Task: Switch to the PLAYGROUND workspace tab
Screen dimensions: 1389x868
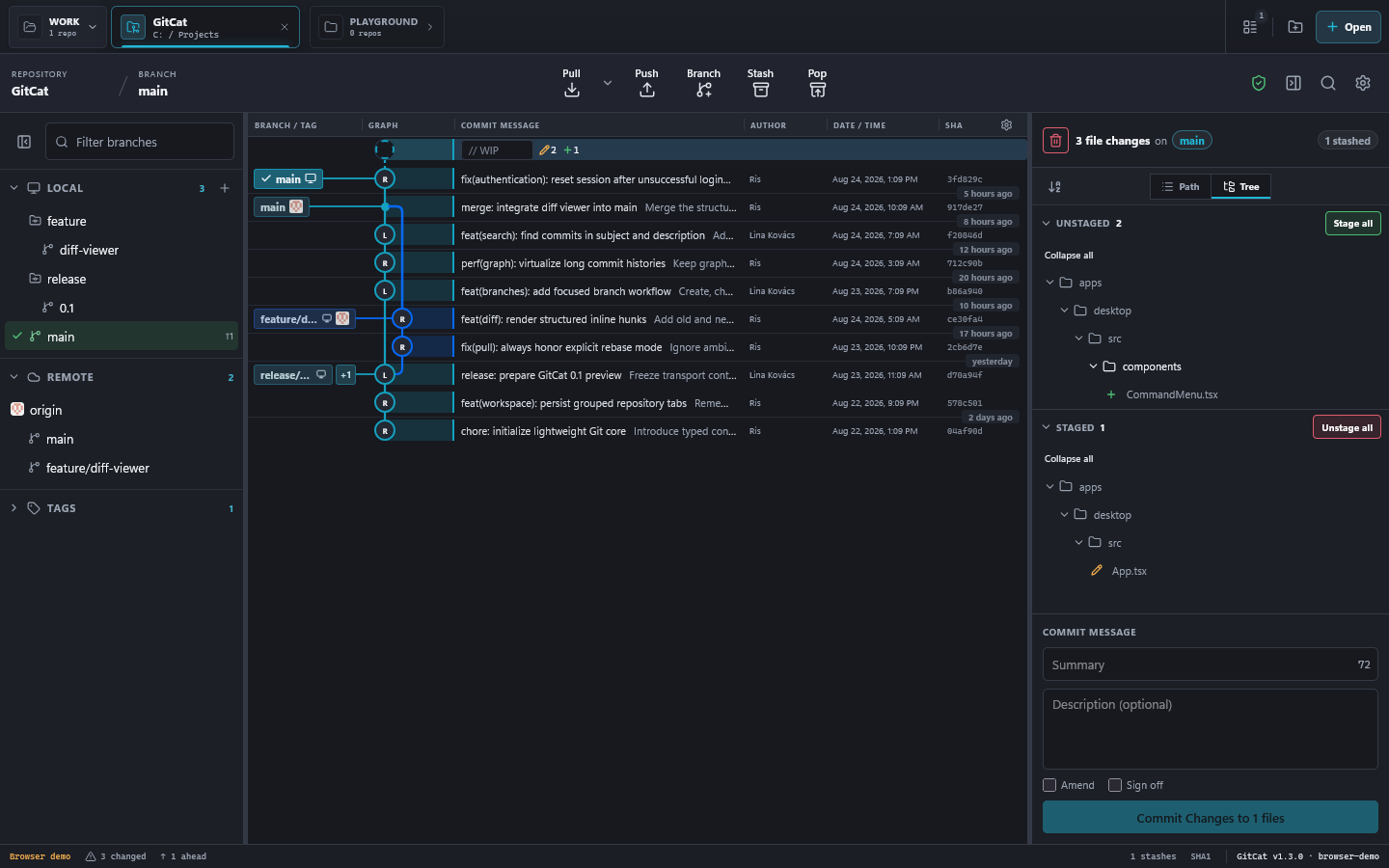Action: [376, 27]
